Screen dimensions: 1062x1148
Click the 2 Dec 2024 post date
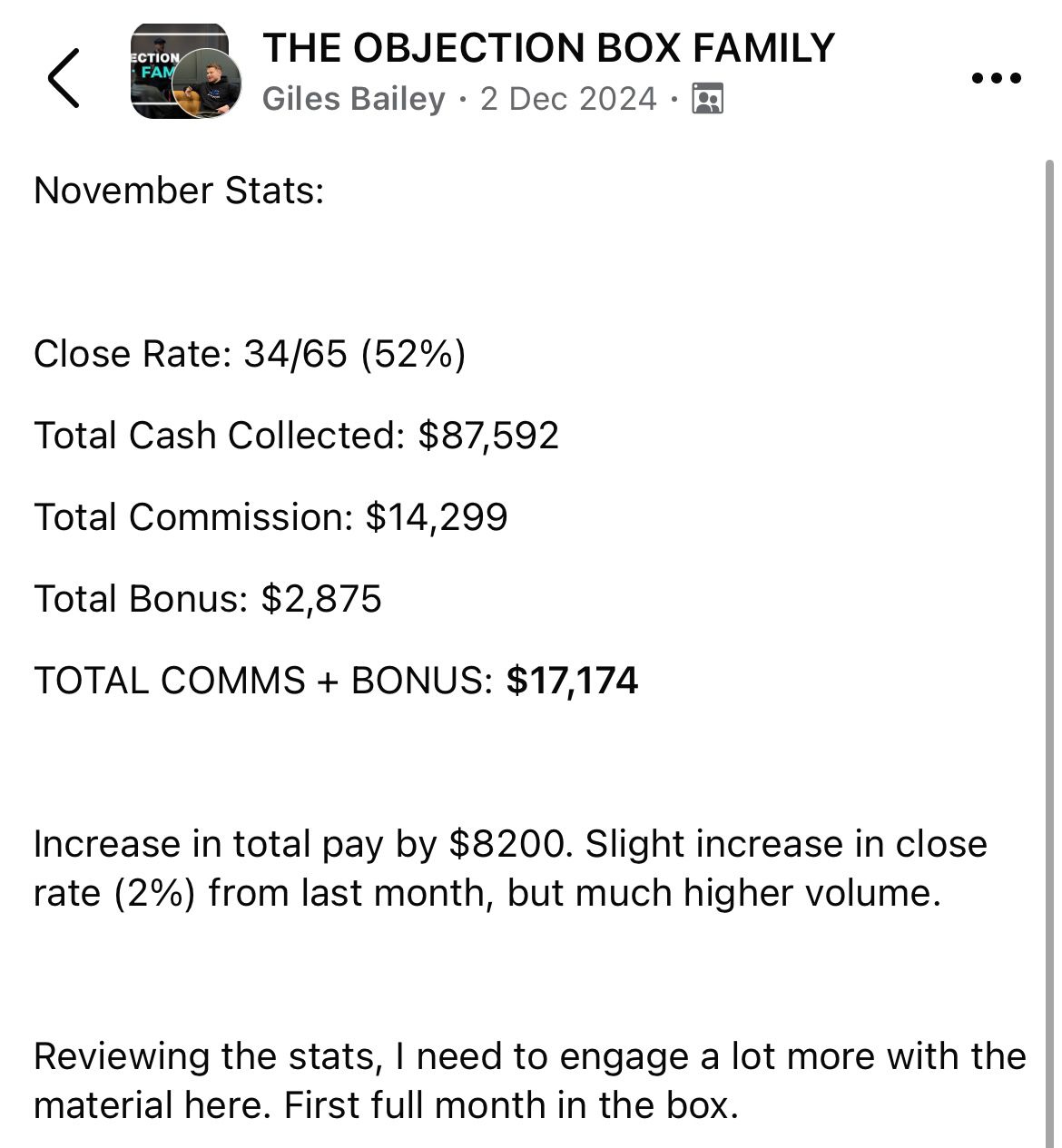click(568, 98)
